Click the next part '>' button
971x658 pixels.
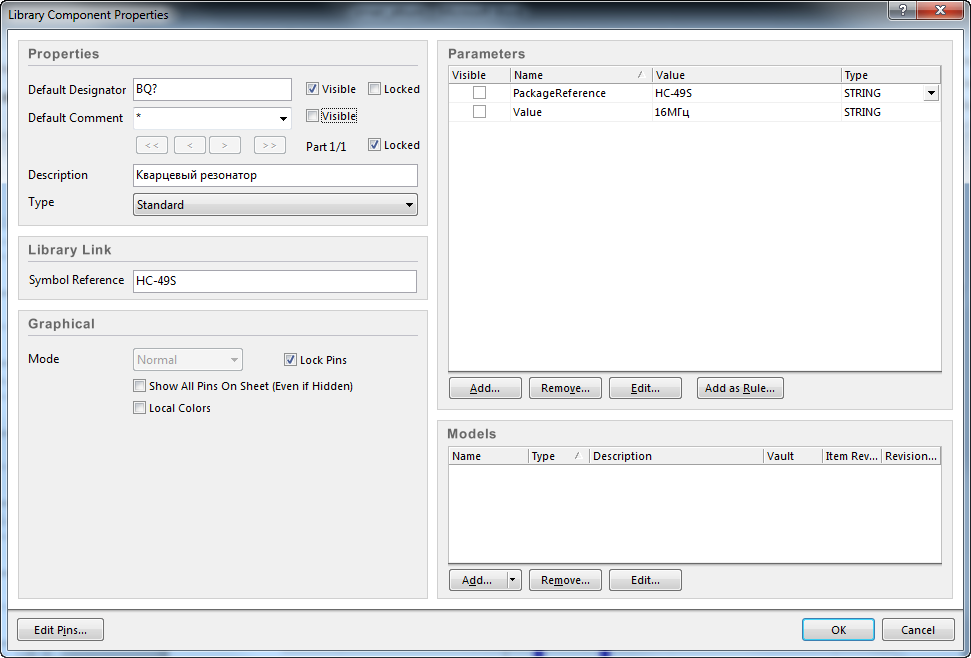225,145
